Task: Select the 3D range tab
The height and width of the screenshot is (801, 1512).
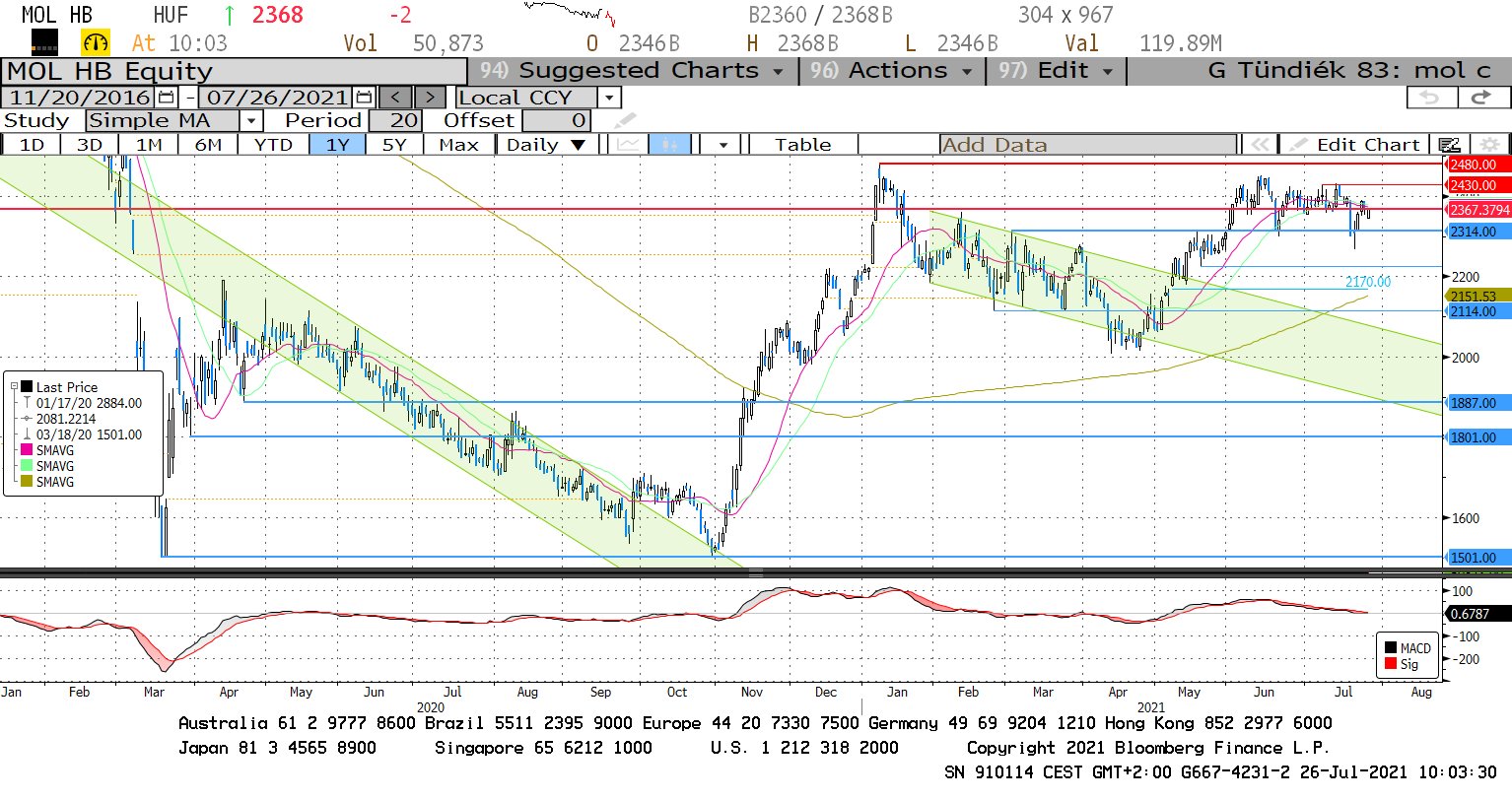Action: [90, 145]
